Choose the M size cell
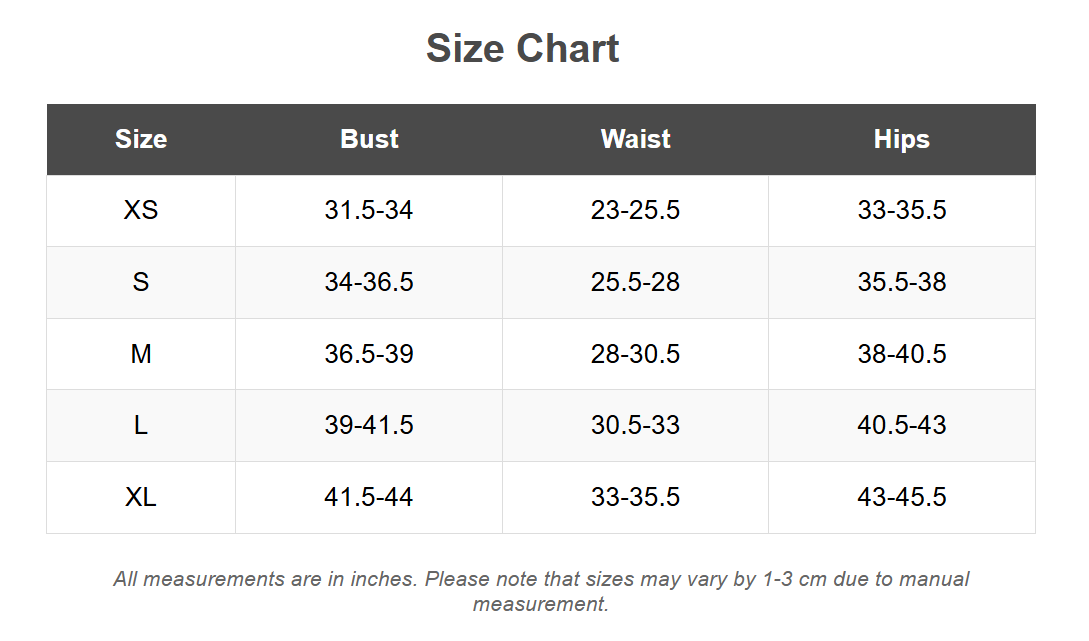The height and width of the screenshot is (641, 1089). click(x=141, y=354)
